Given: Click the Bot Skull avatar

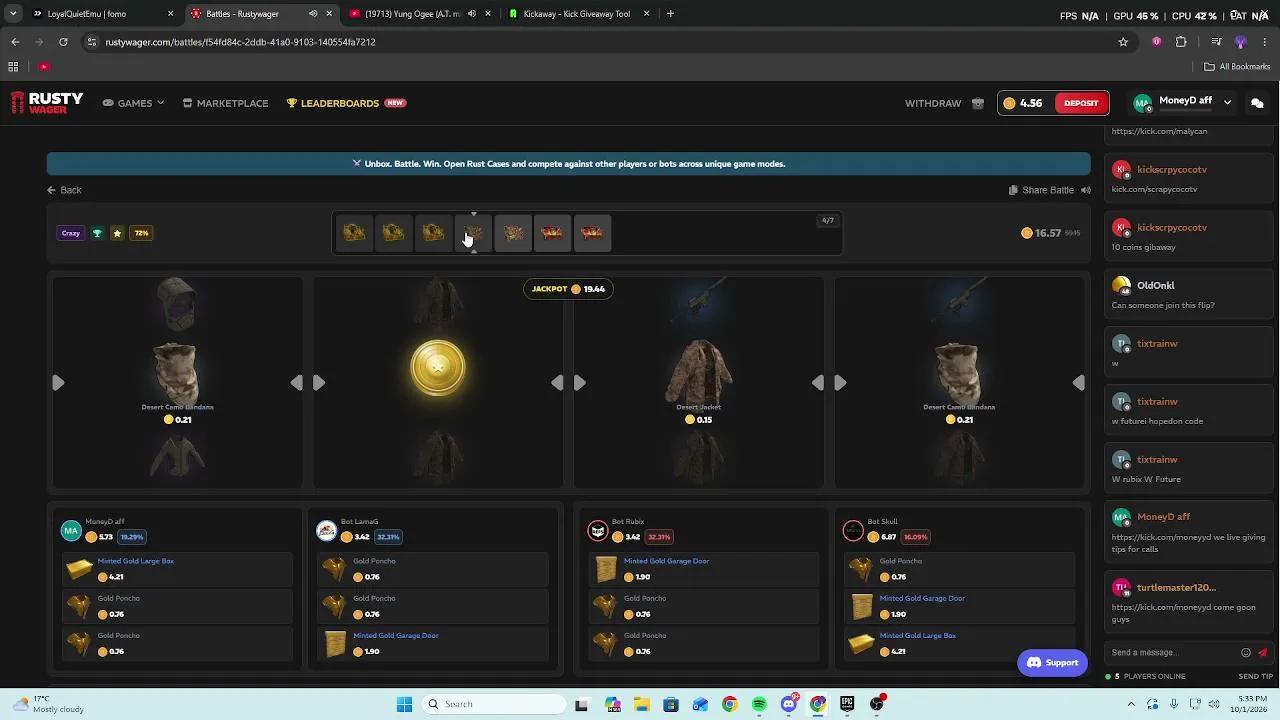Looking at the screenshot, I should click(853, 530).
